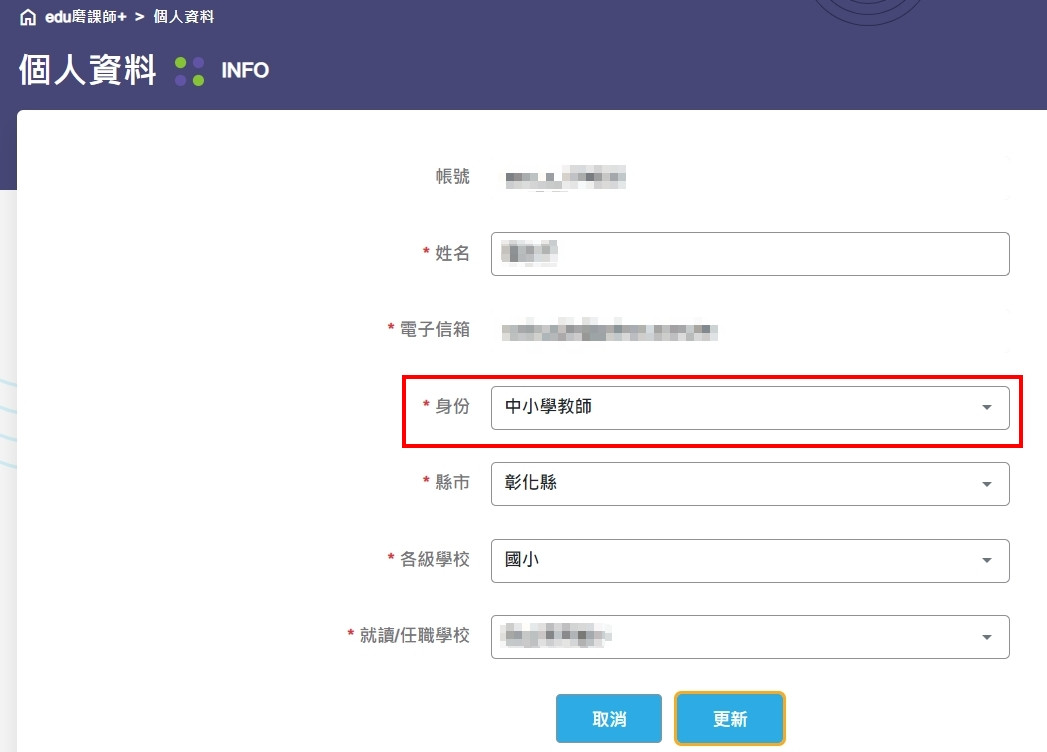Click the blurred 電子信箱 email value
The width and height of the screenshot is (1047, 752).
click(610, 330)
